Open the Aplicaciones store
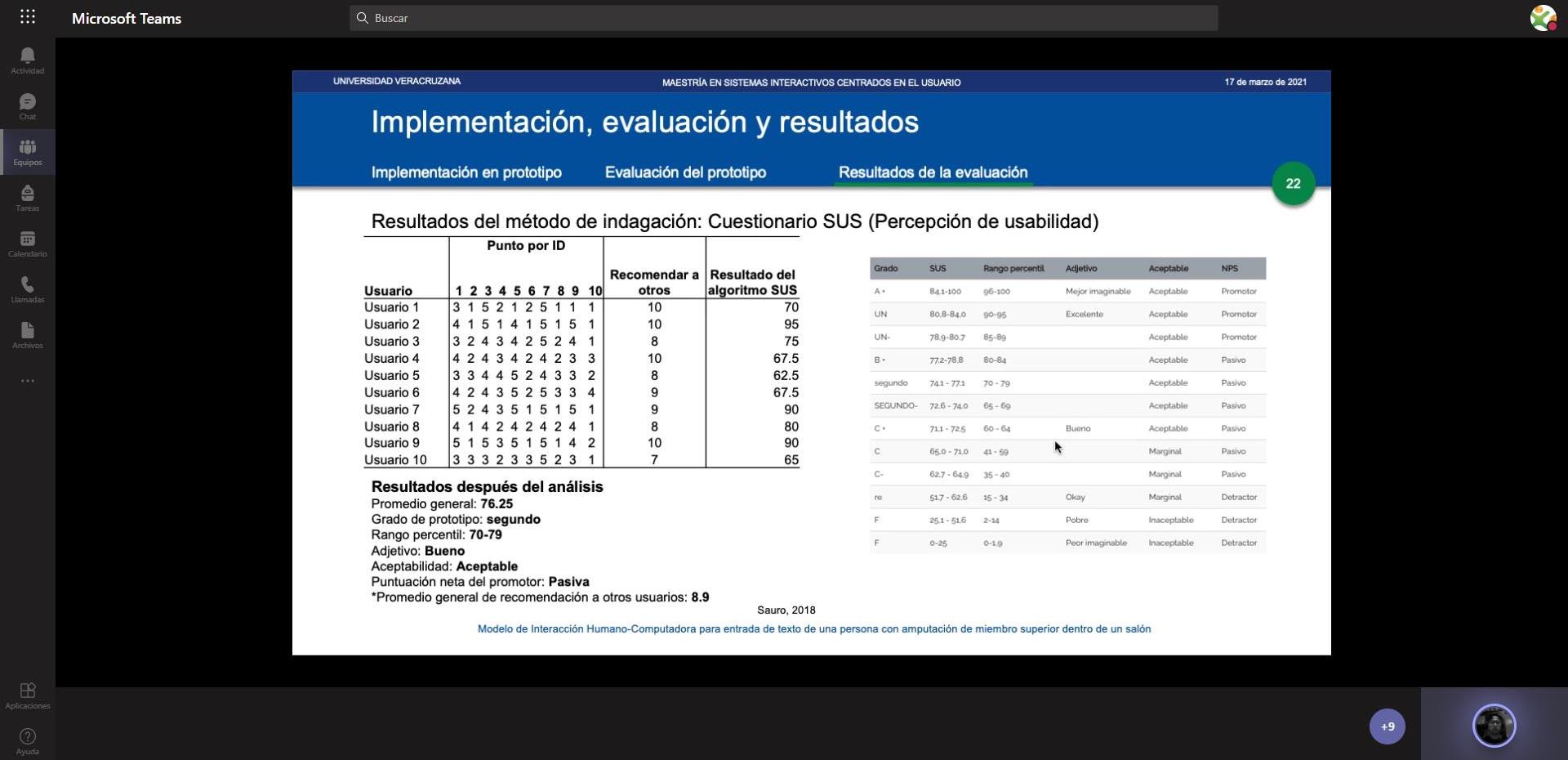Image resolution: width=1568 pixels, height=760 pixels. point(27,695)
